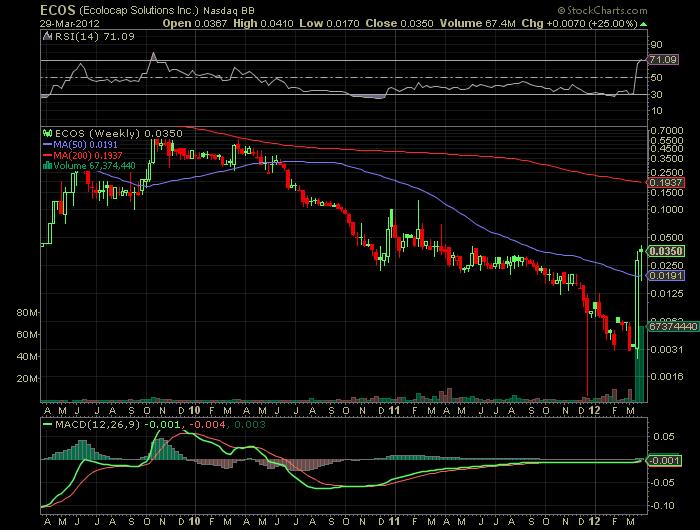Select the ECOS (Weekly) legend entry
This screenshot has width=700, height=530.
coord(92,133)
